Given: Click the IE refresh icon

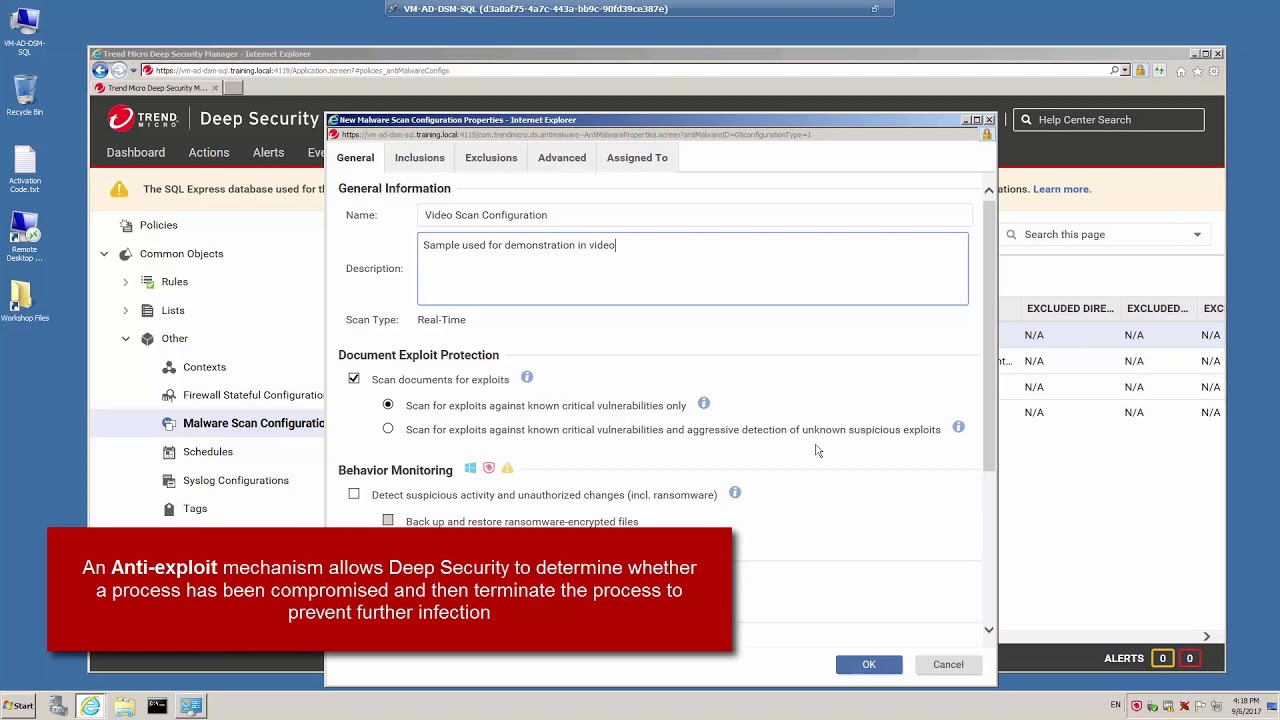Looking at the screenshot, I should (1159, 71).
